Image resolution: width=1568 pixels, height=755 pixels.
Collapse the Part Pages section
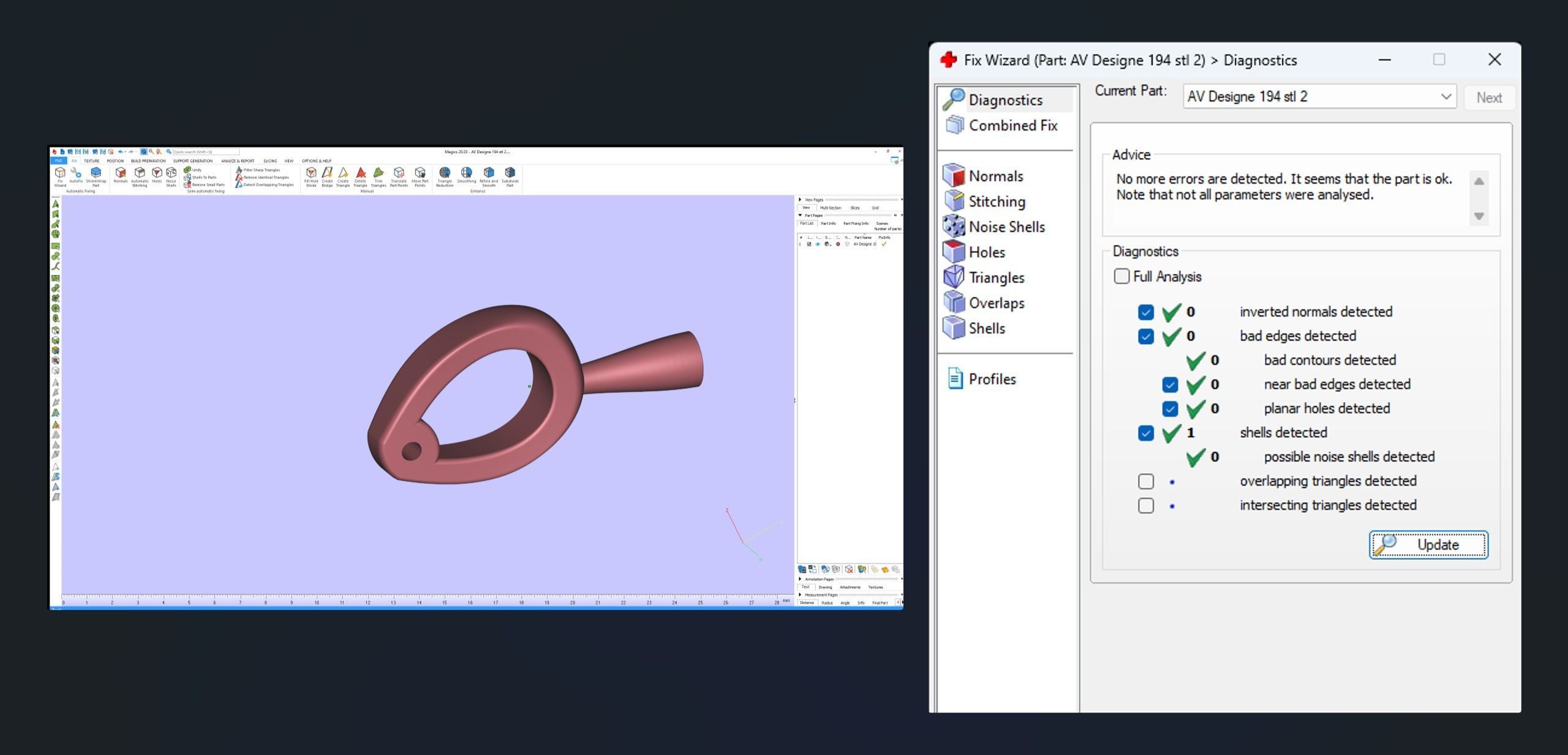coord(800,216)
